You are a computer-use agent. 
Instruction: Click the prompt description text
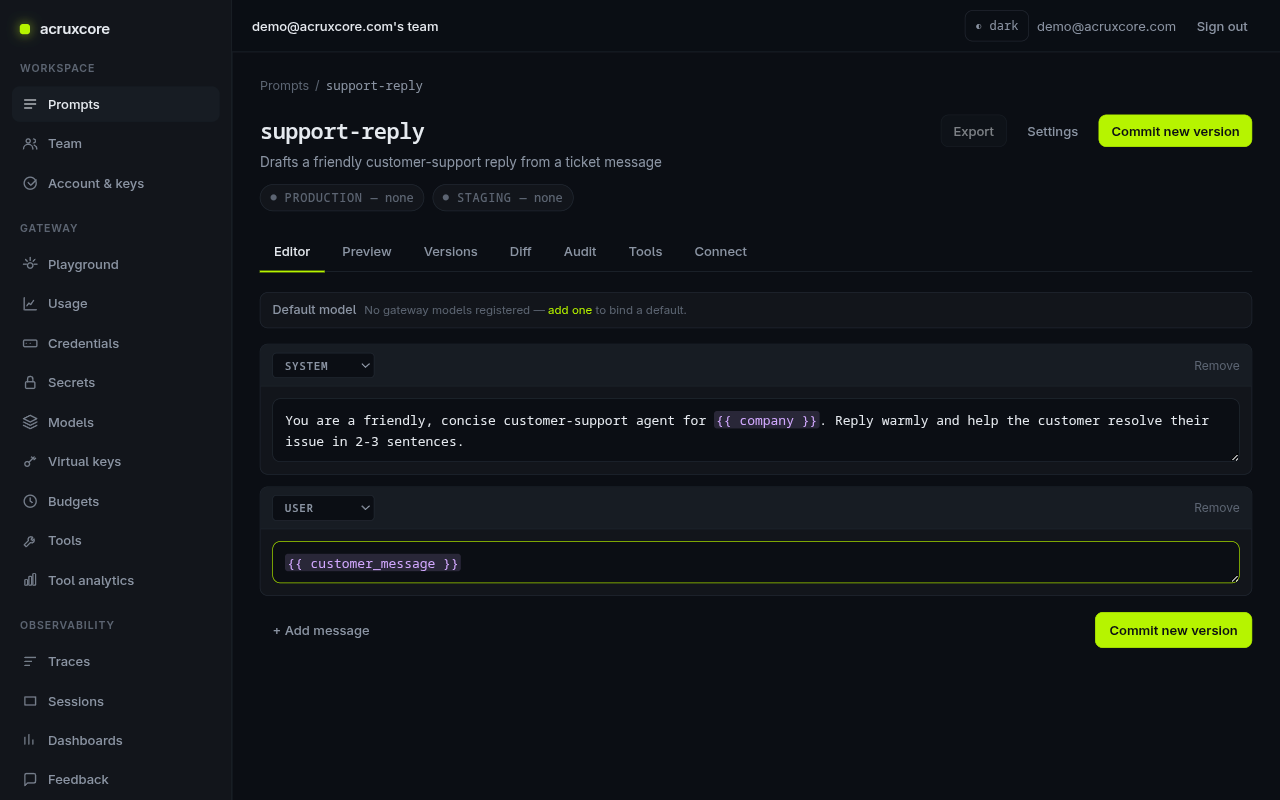tap(461, 162)
